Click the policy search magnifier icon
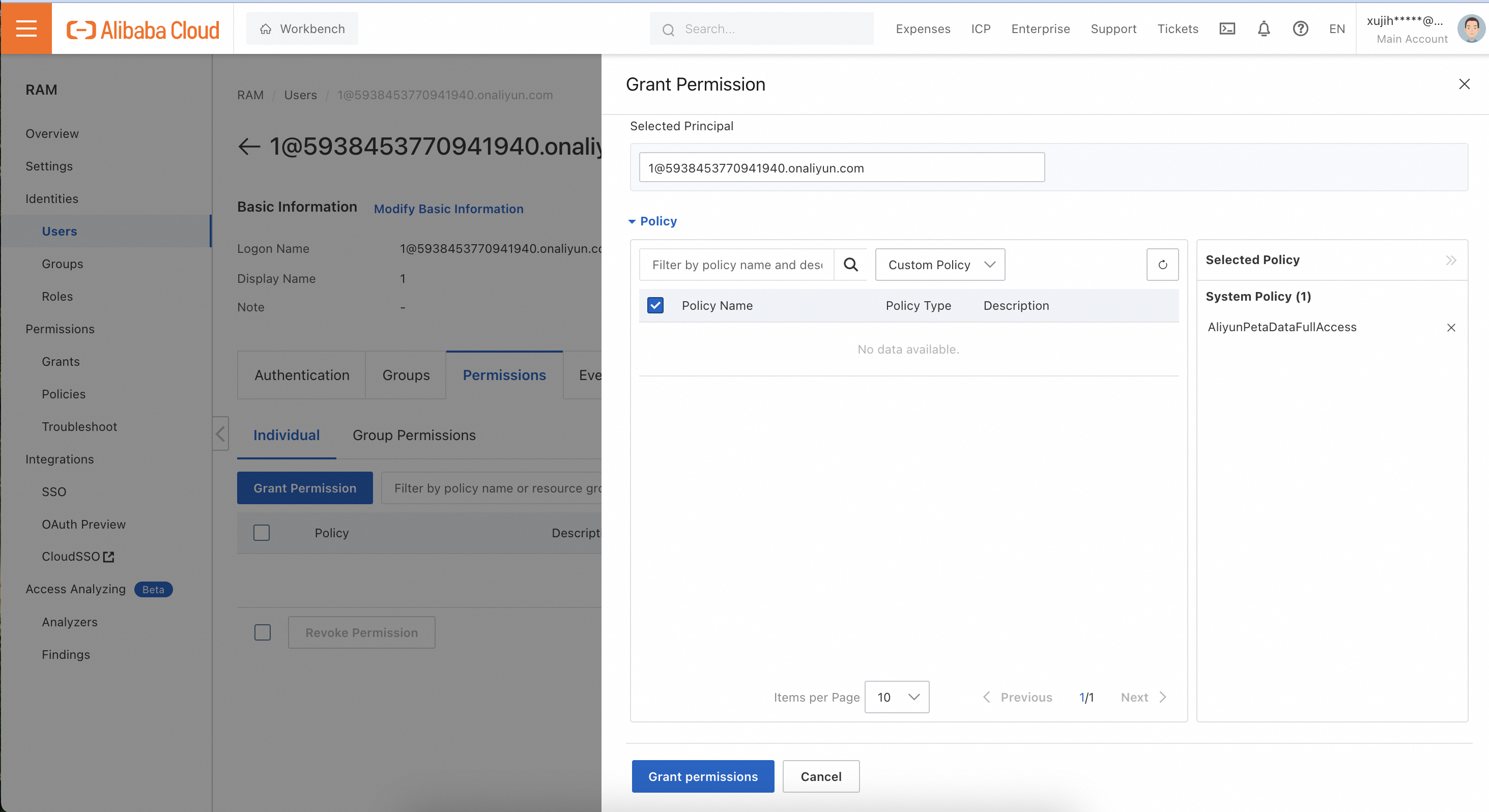 point(850,265)
